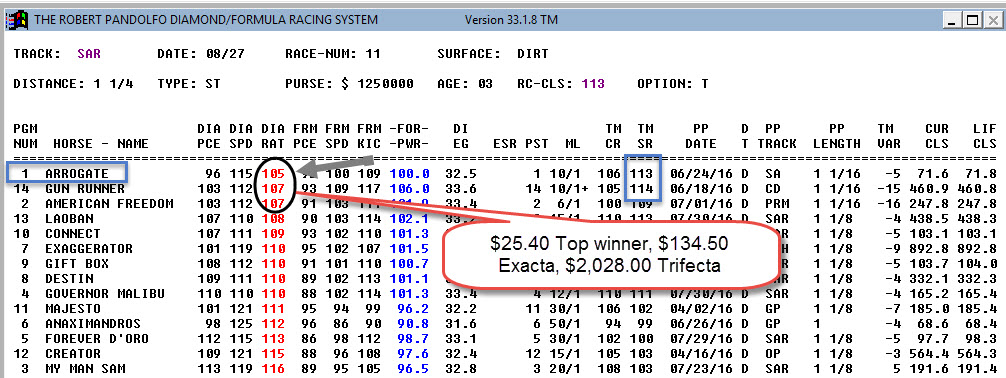Viewport: 1006px width, 378px height.
Task: Select horse FOREVER D'ORO
Action: click(97, 339)
